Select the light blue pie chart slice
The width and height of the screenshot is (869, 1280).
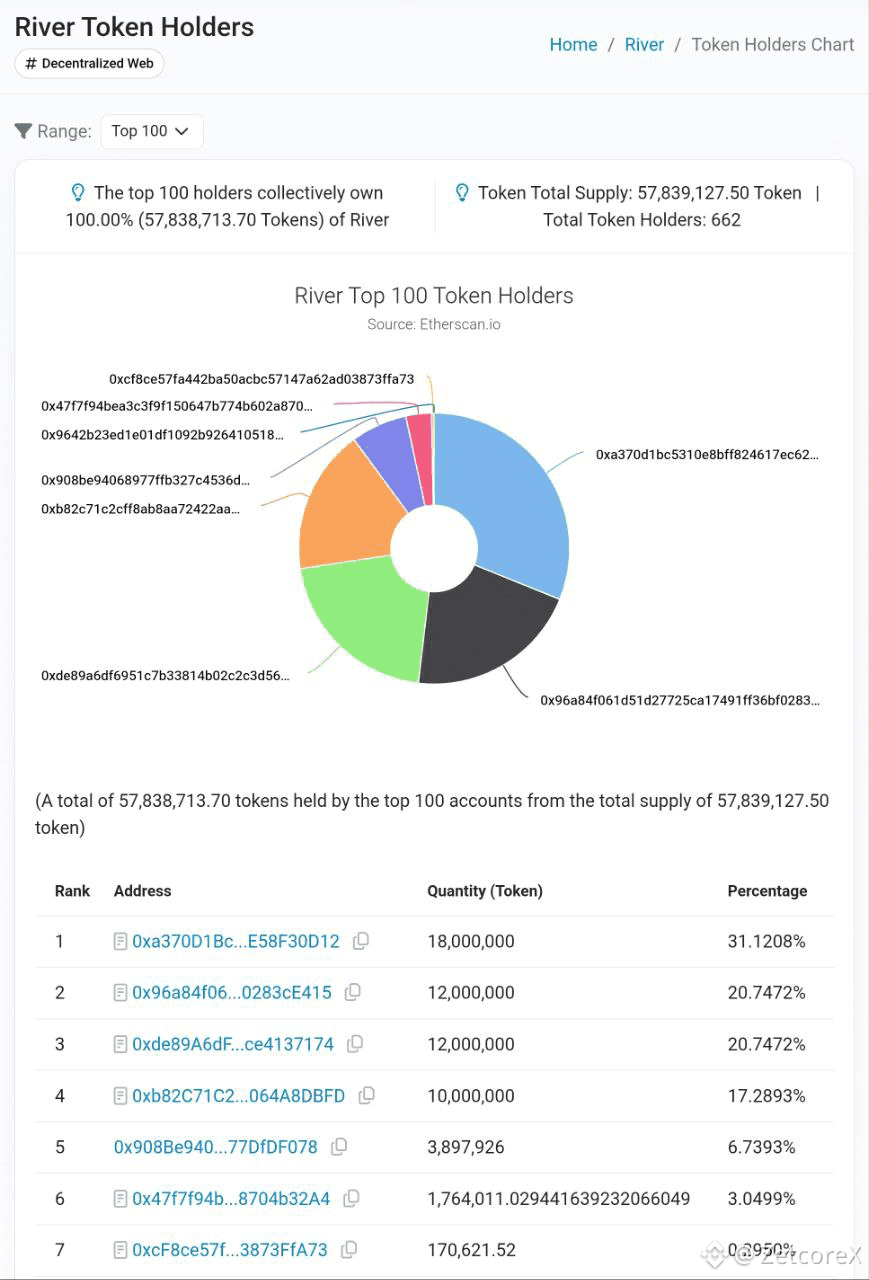pyautogui.click(x=510, y=500)
